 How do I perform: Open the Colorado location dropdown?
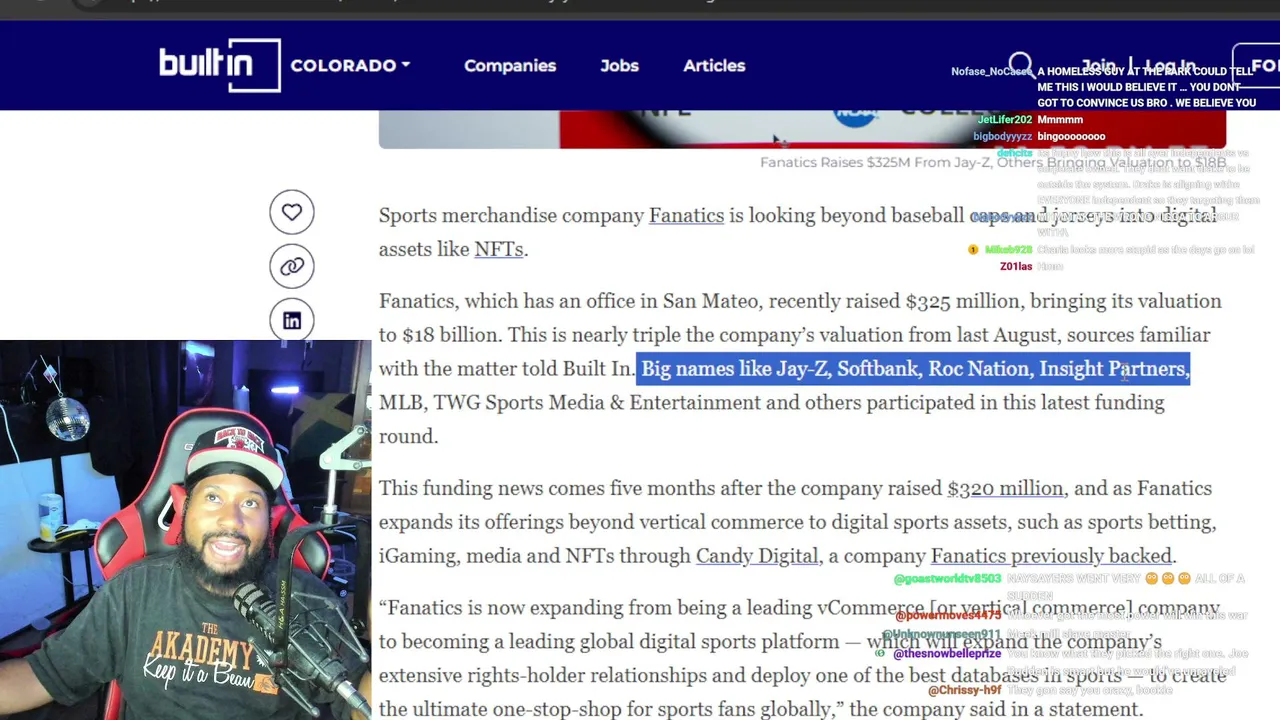click(350, 65)
